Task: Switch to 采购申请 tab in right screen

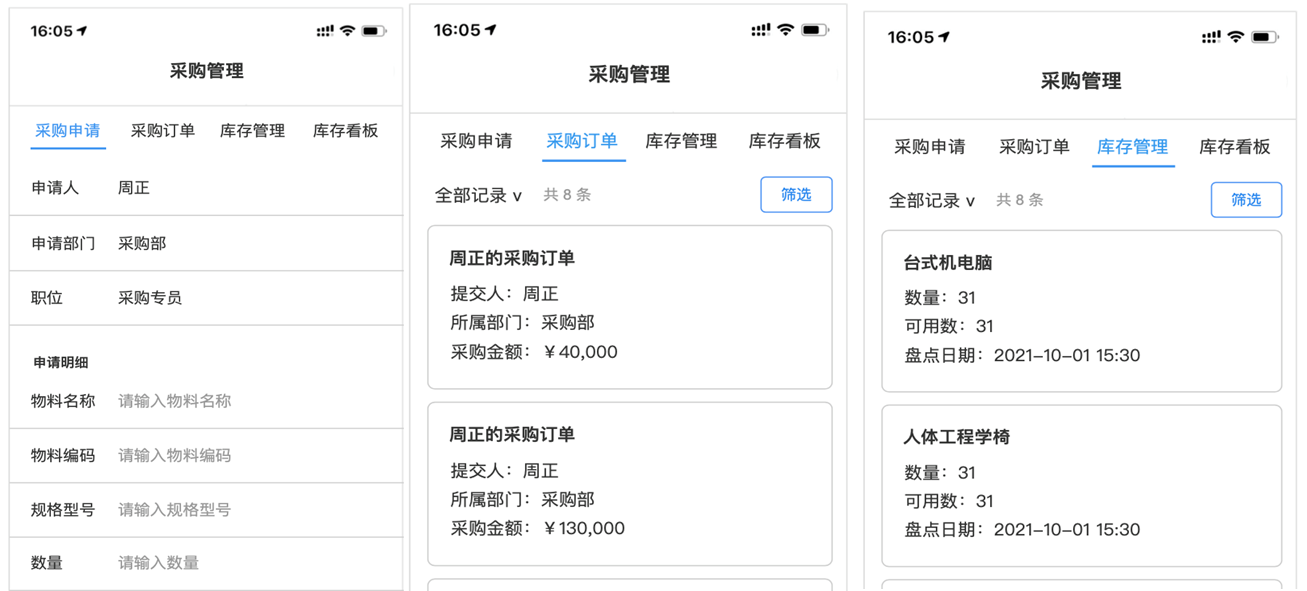Action: (930, 147)
